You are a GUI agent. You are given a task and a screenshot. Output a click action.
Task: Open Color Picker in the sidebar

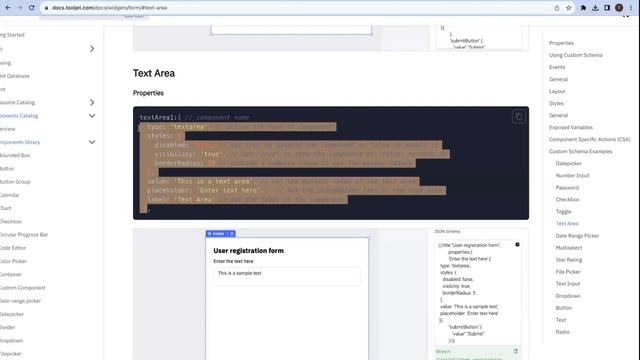(x=13, y=261)
